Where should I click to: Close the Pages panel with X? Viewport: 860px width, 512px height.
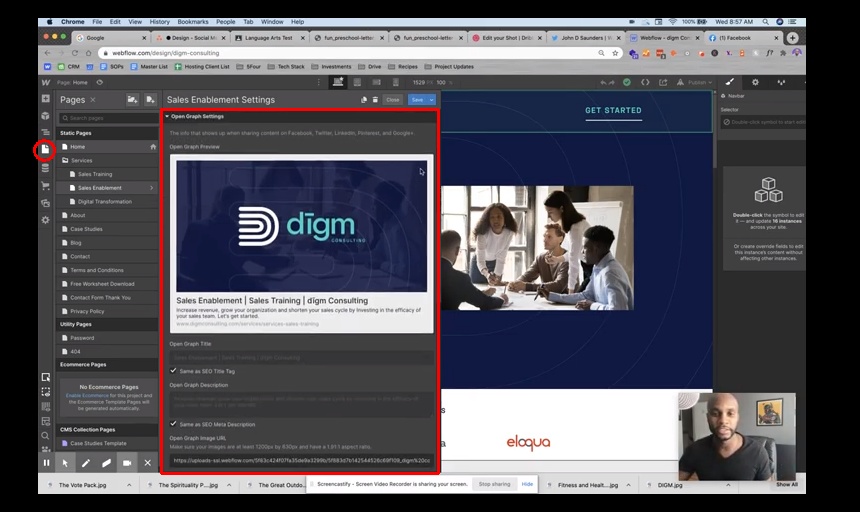tap(93, 100)
